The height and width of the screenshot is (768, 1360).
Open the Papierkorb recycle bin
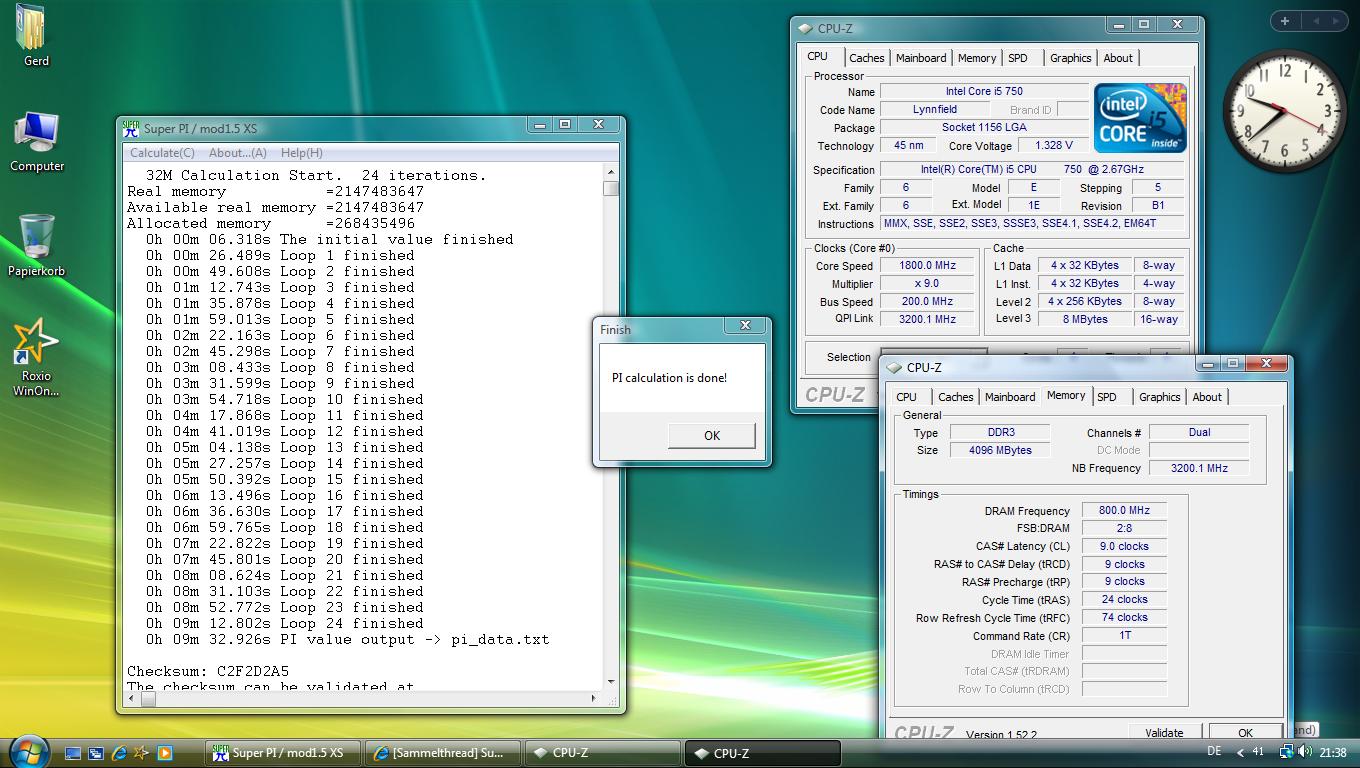point(36,238)
